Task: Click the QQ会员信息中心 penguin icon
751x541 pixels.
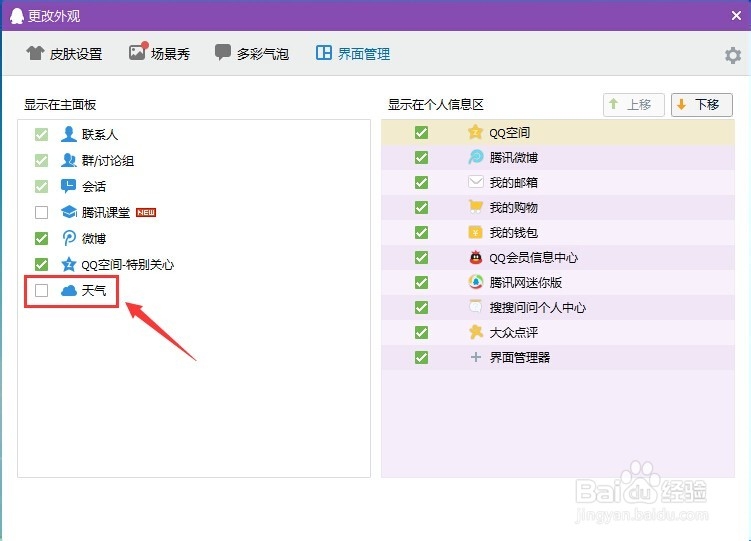Action: point(476,257)
